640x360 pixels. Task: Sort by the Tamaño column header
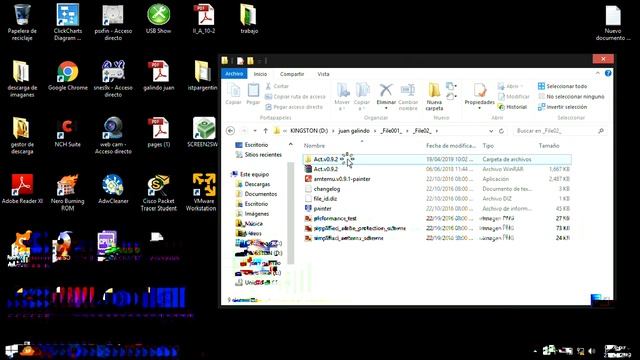(x=549, y=146)
